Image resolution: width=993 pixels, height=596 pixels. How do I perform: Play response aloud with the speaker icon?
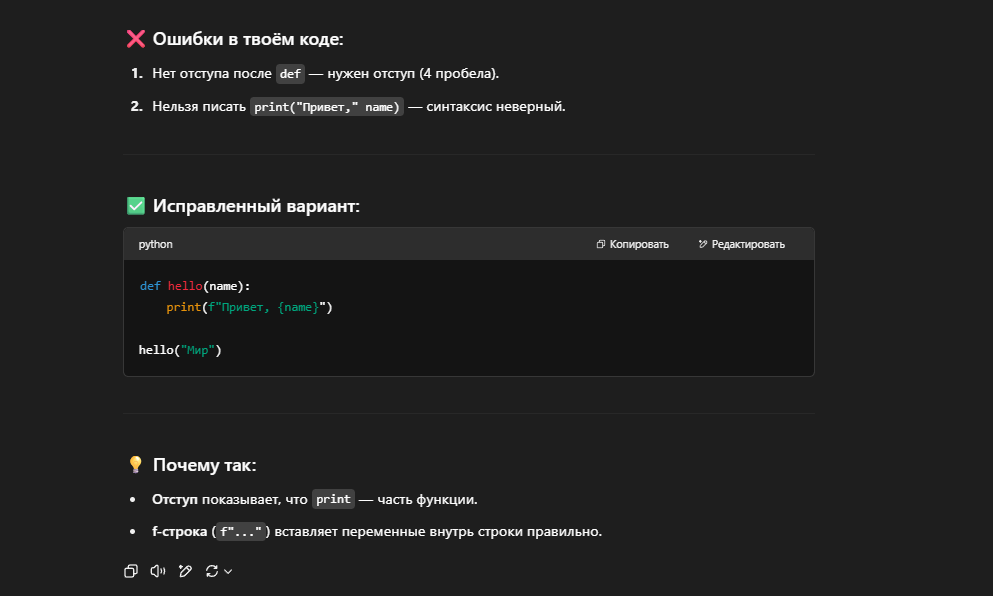click(158, 571)
